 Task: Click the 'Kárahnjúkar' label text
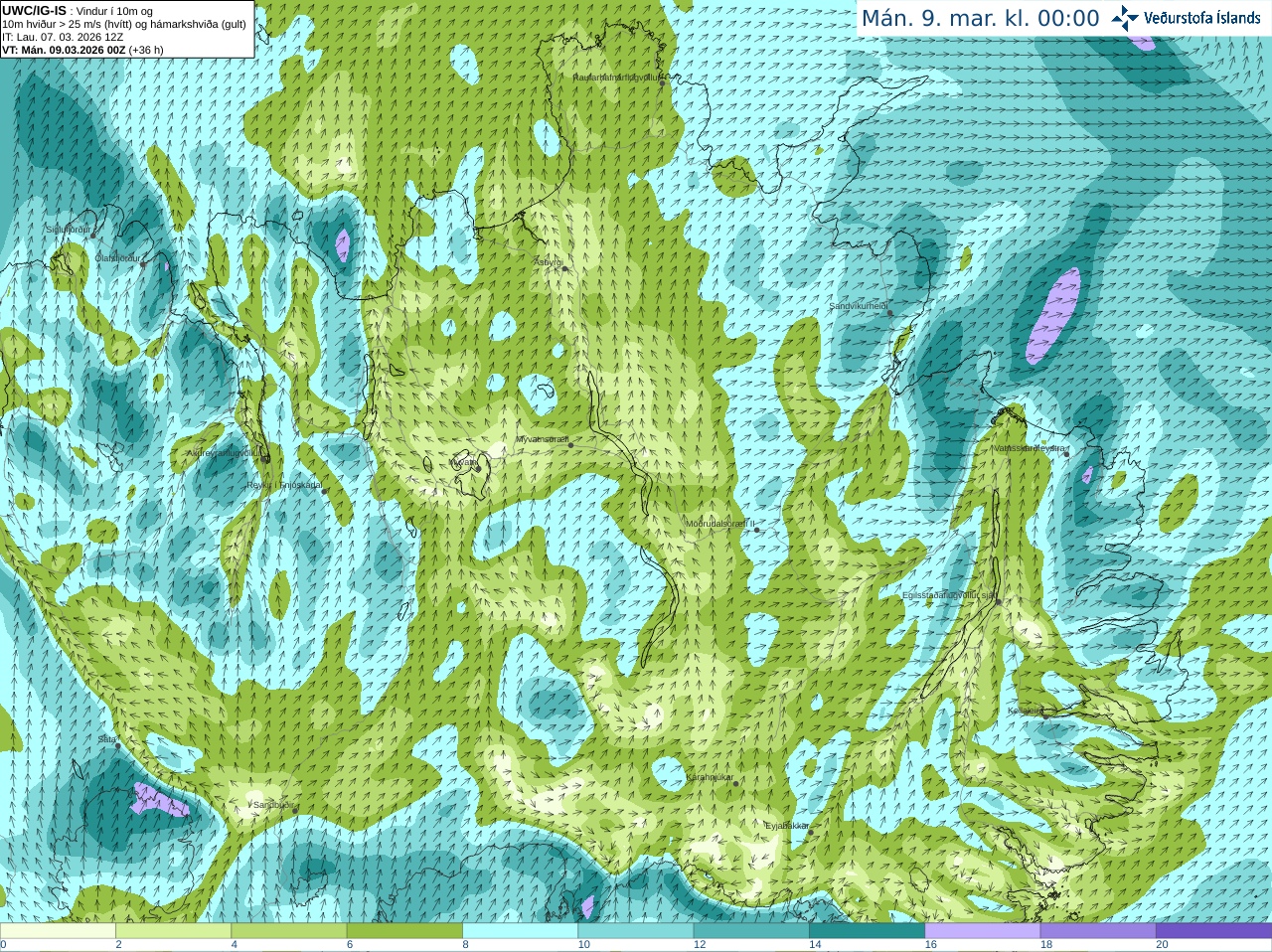coord(710,777)
